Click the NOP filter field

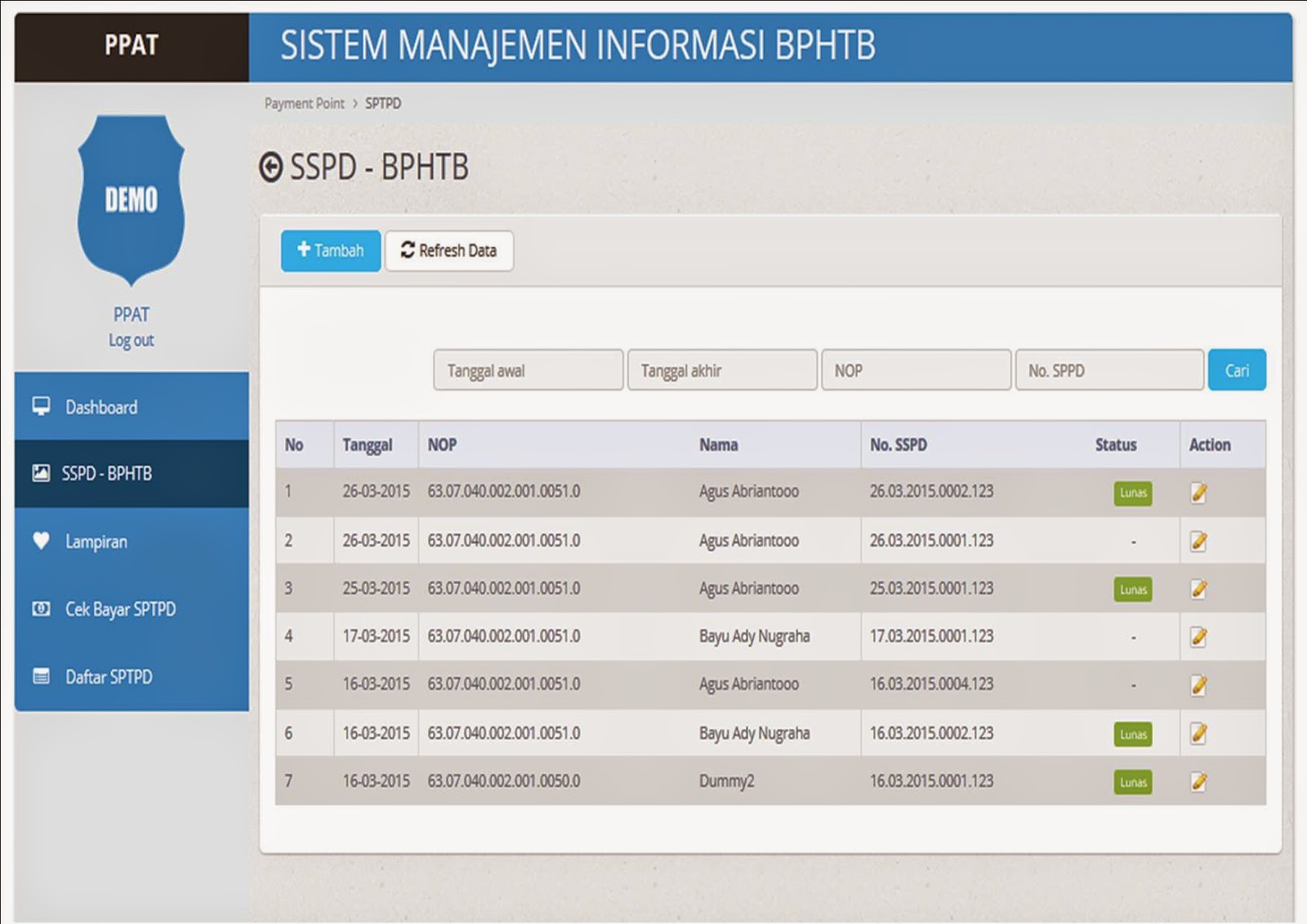915,369
